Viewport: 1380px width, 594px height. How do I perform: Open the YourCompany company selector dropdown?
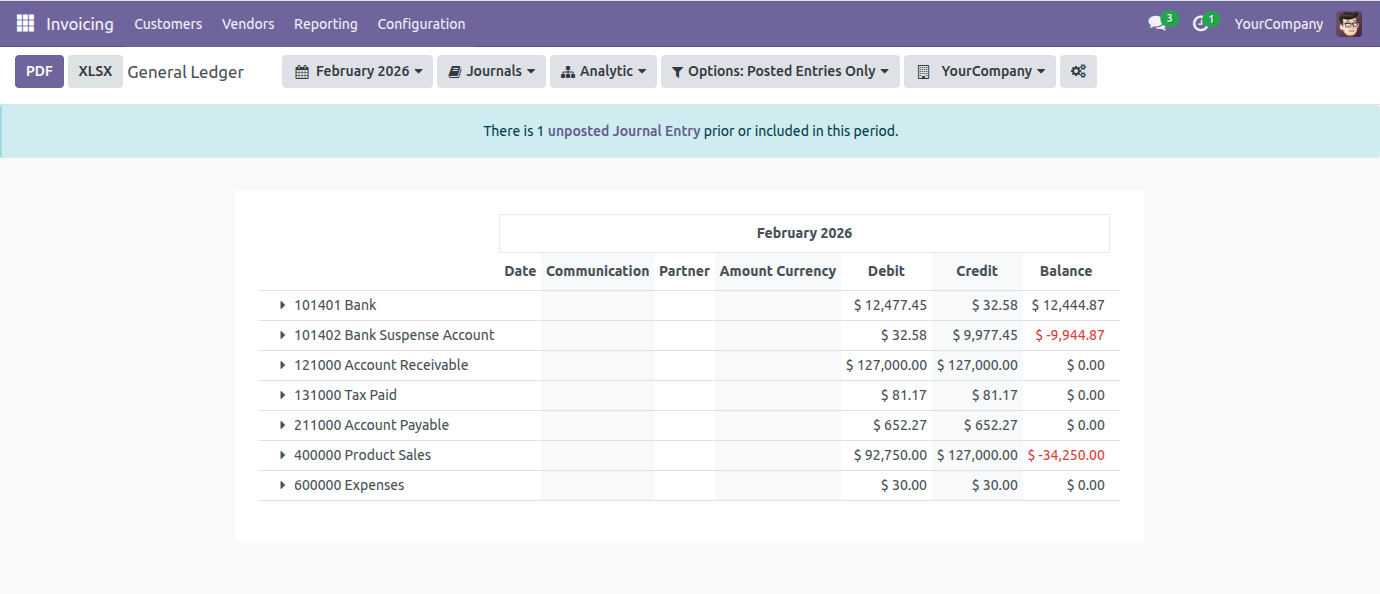980,72
